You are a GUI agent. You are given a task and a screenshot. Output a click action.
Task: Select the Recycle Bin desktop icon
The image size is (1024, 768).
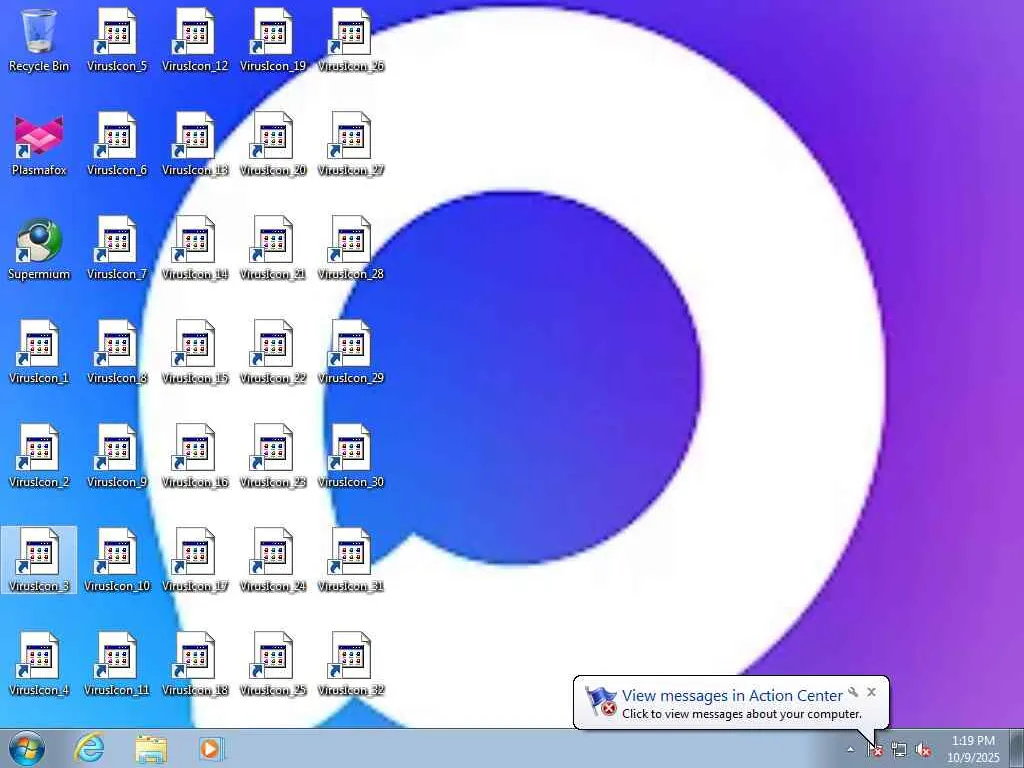[x=39, y=40]
